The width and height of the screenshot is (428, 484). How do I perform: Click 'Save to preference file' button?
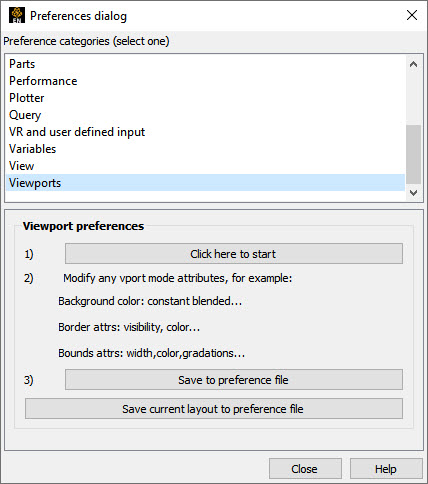(x=234, y=380)
